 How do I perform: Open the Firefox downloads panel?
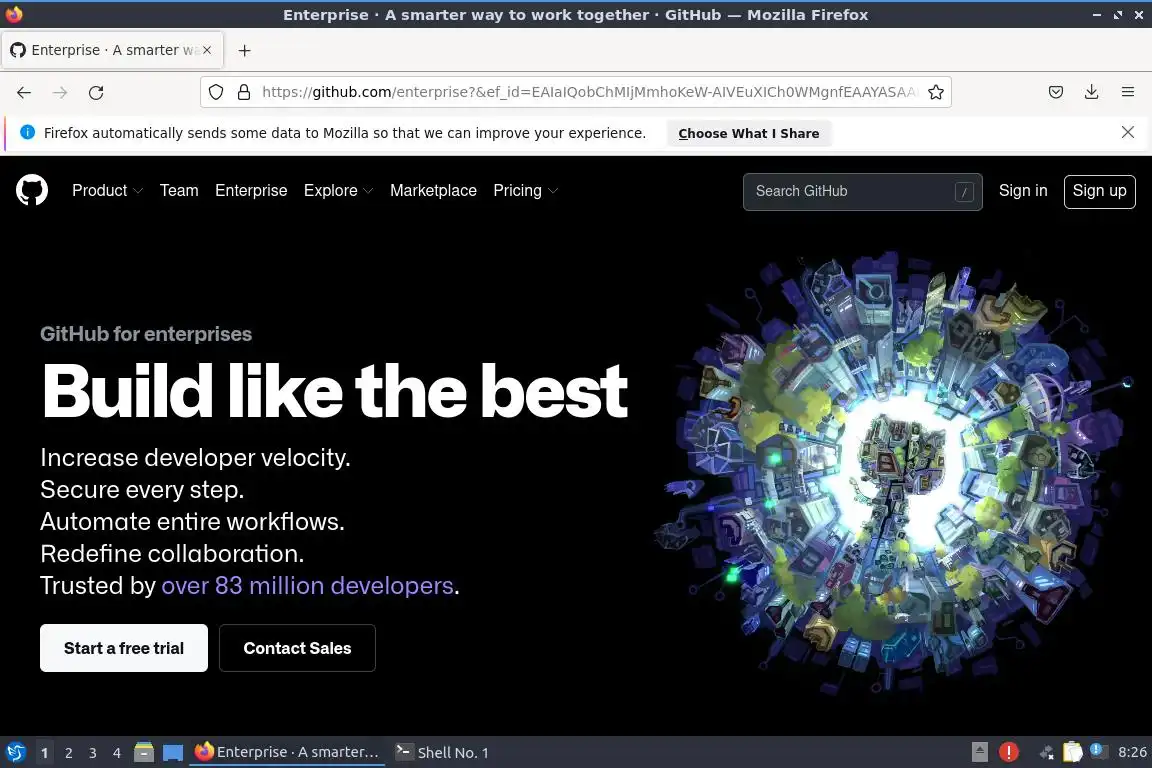[1092, 92]
